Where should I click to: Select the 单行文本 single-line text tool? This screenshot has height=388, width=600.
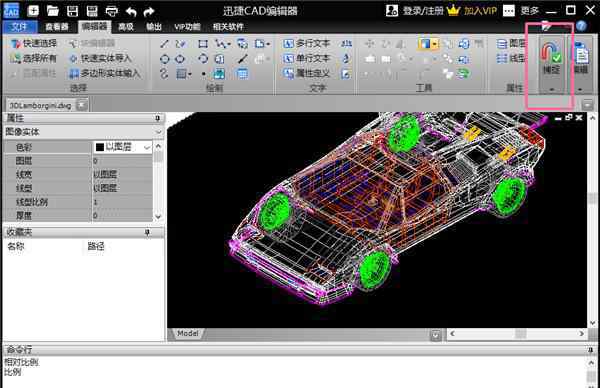tap(307, 59)
